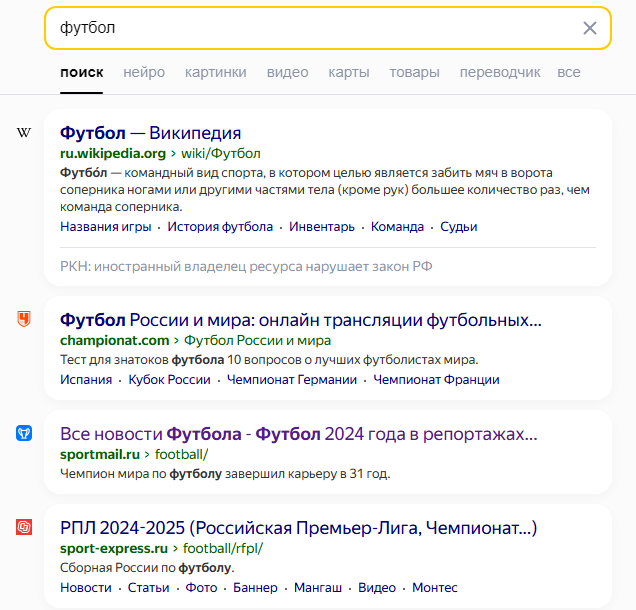The width and height of the screenshot is (636, 610).
Task: Open the Инвентарь sitelink
Action: pos(322,226)
